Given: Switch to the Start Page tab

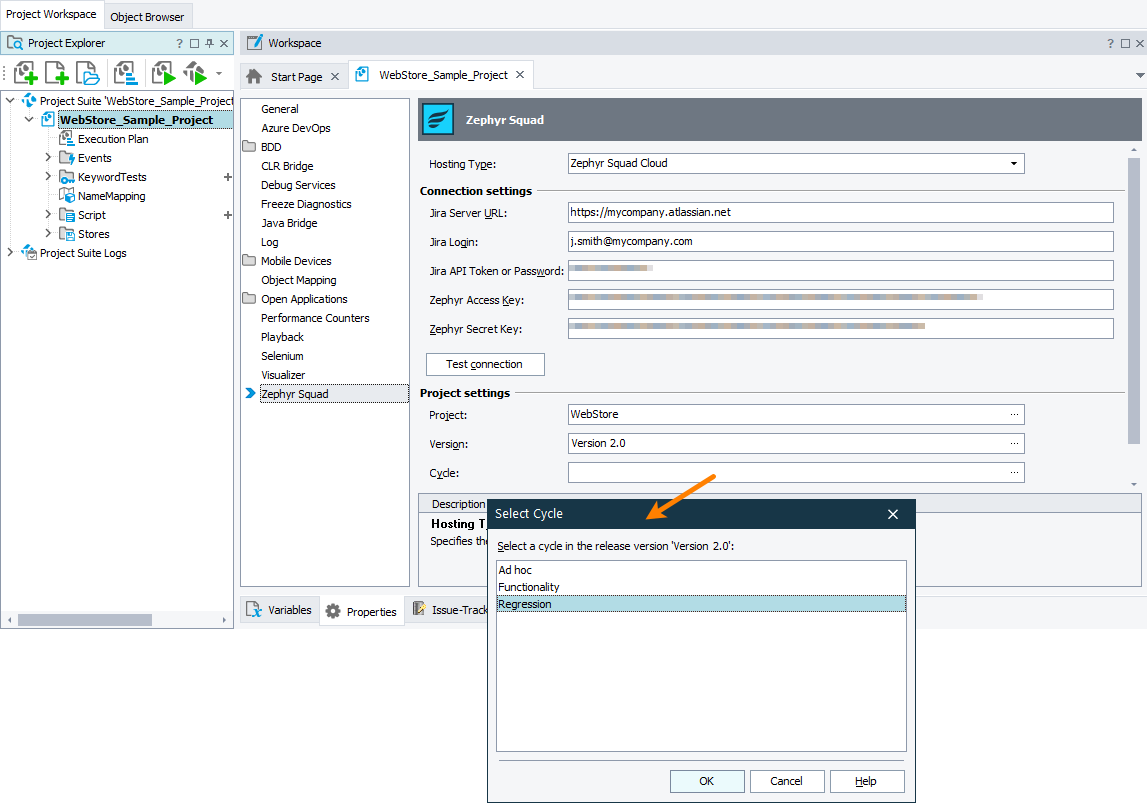Looking at the screenshot, I should (x=296, y=76).
